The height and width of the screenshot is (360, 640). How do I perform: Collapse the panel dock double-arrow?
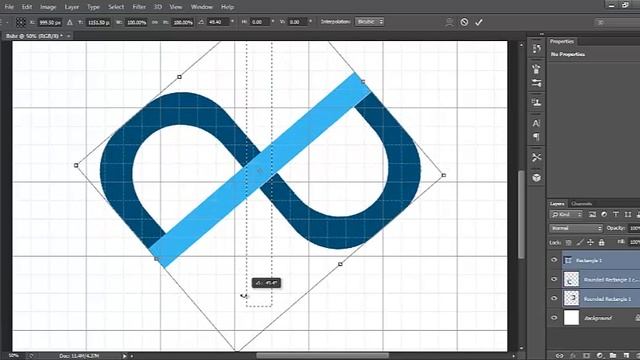pyautogui.click(x=542, y=34)
